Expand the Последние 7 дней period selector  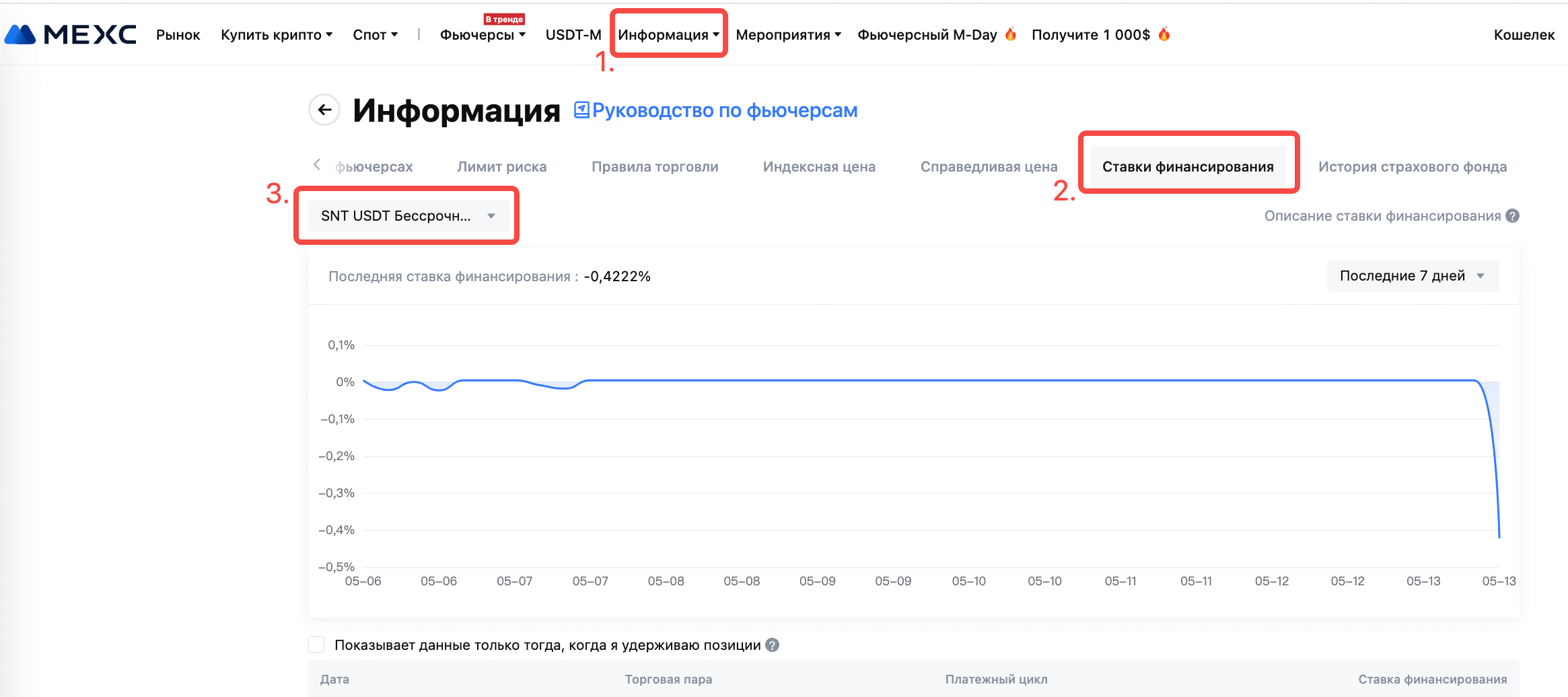point(1412,276)
